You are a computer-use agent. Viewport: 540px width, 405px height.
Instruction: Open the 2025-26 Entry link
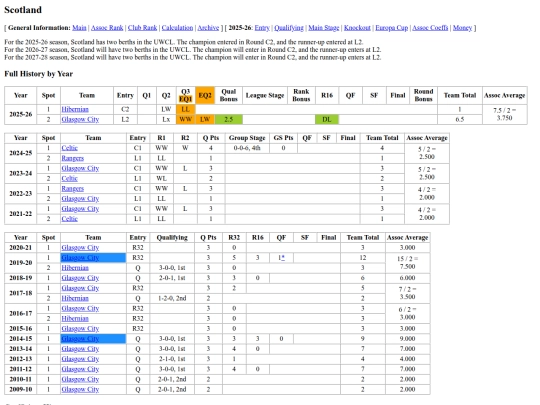click(262, 28)
